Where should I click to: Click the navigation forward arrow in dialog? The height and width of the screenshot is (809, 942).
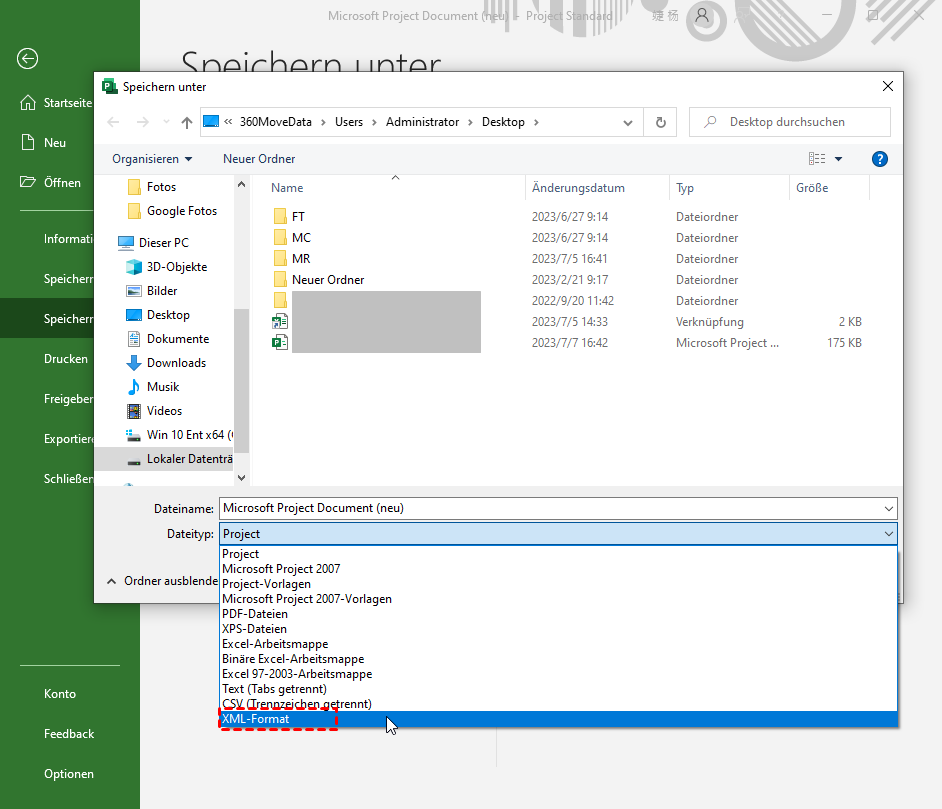click(142, 123)
